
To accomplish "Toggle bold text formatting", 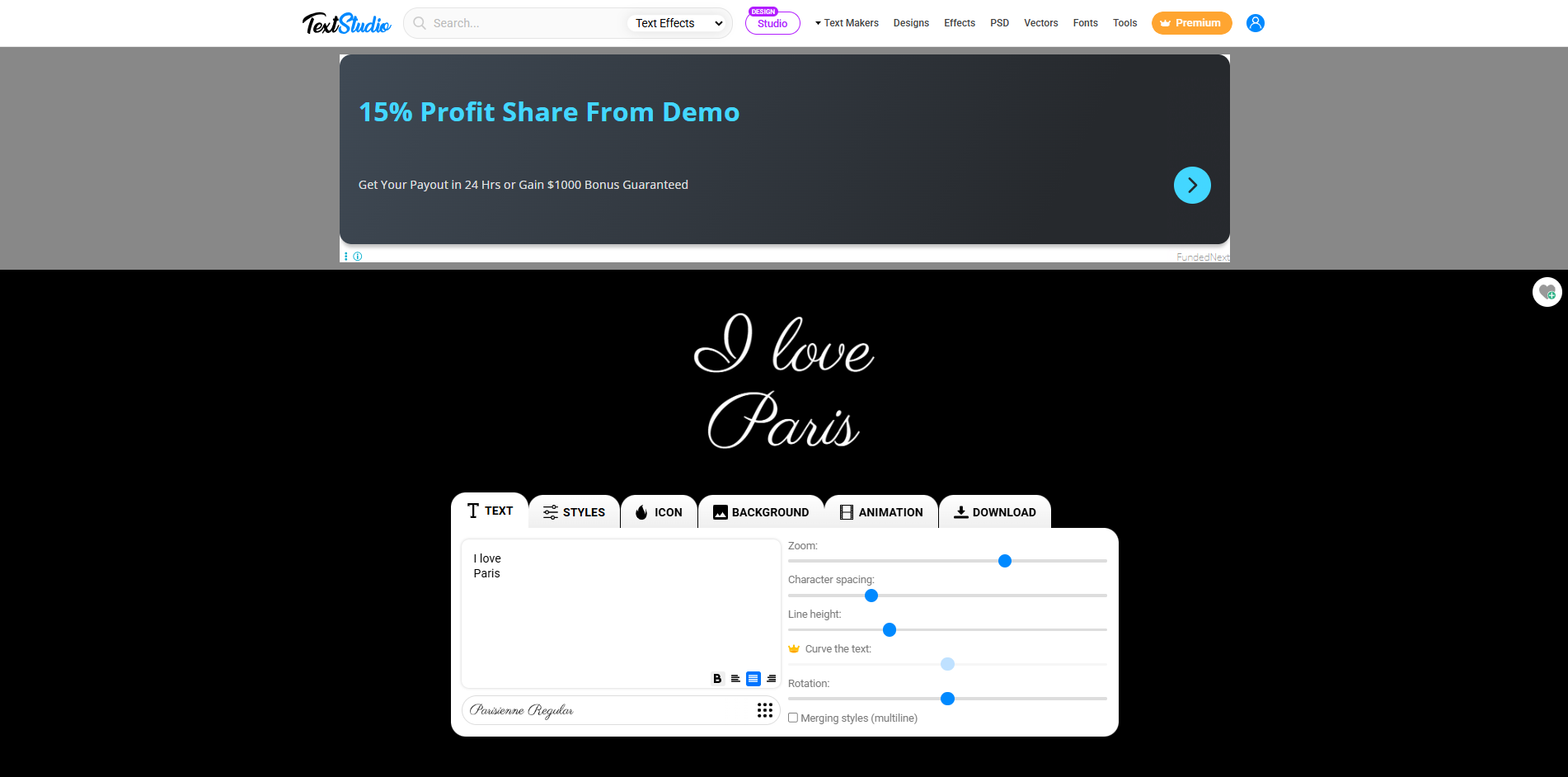I will pyautogui.click(x=717, y=678).
